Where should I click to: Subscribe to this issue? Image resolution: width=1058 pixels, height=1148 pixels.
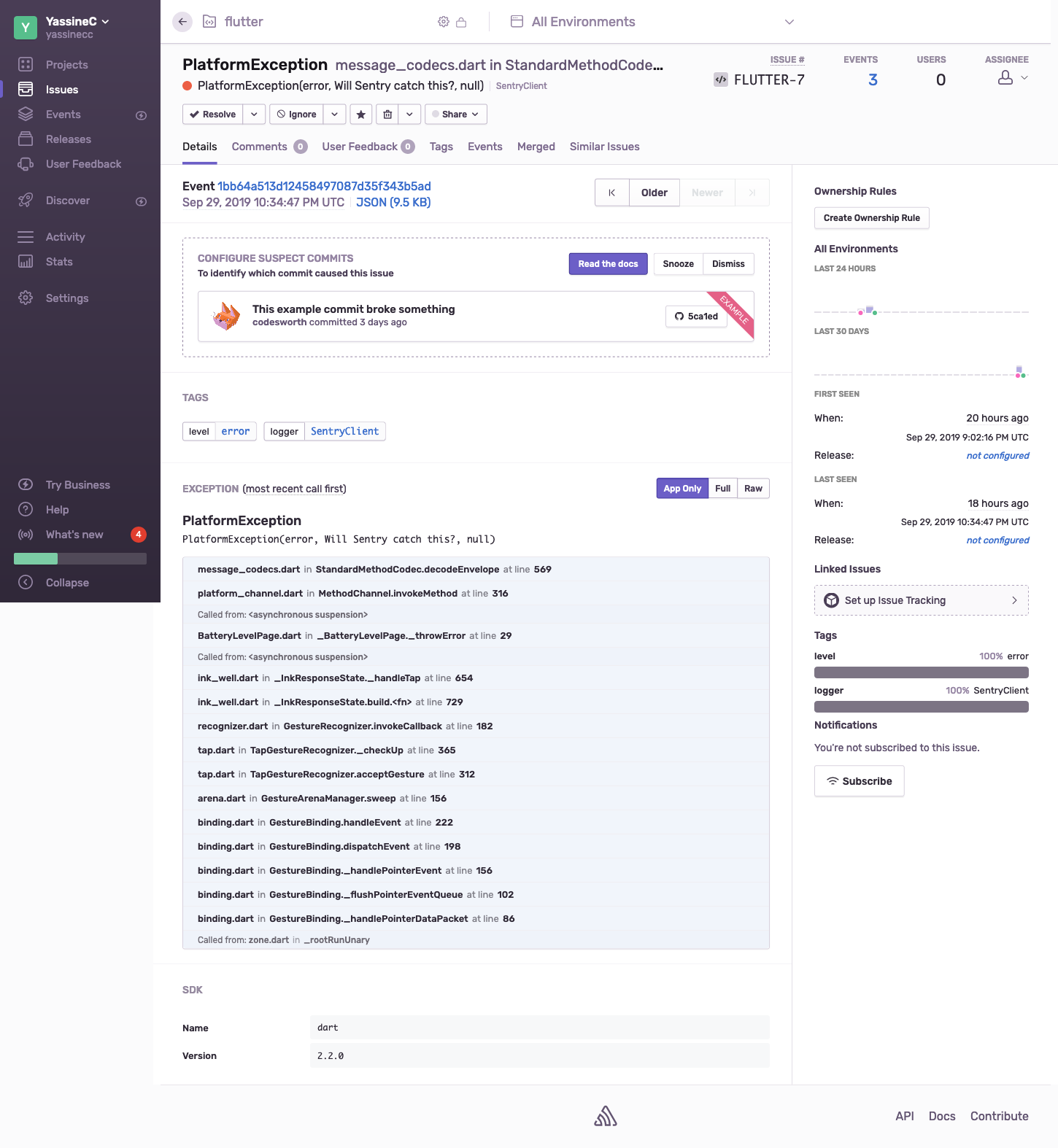click(860, 781)
